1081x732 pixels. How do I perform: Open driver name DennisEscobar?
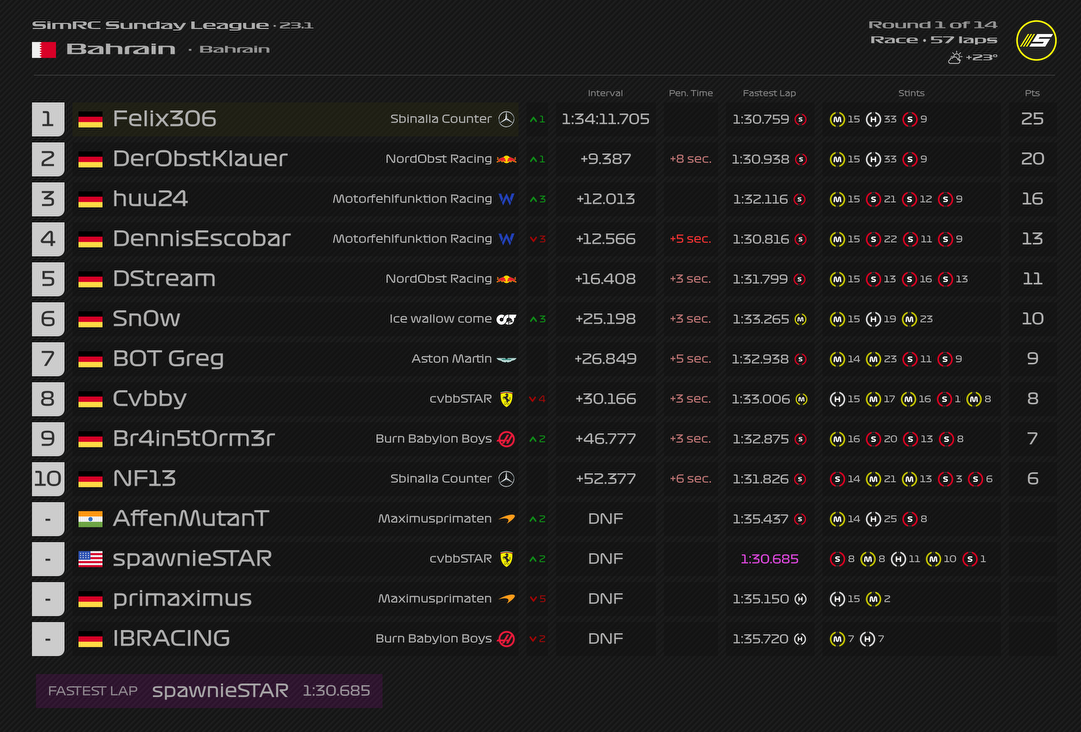click(201, 239)
